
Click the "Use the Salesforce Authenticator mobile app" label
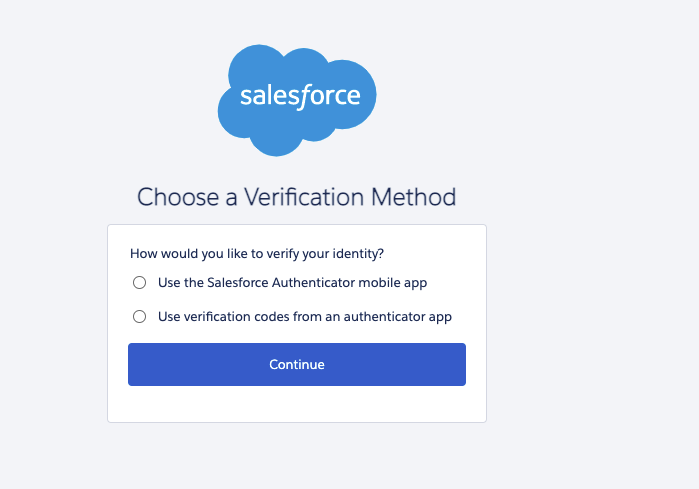[x=292, y=283]
